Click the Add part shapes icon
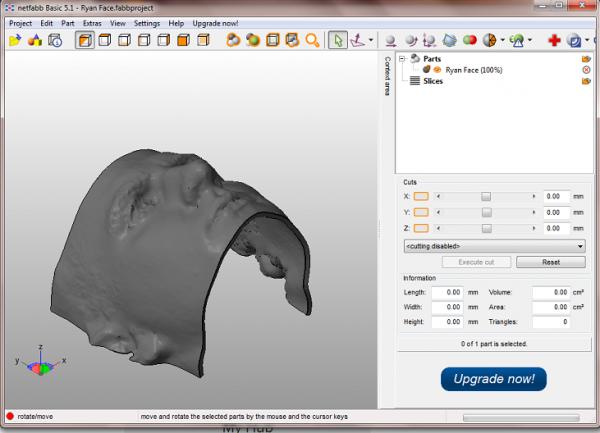Viewport: 600px width, 433px height. click(x=35, y=40)
